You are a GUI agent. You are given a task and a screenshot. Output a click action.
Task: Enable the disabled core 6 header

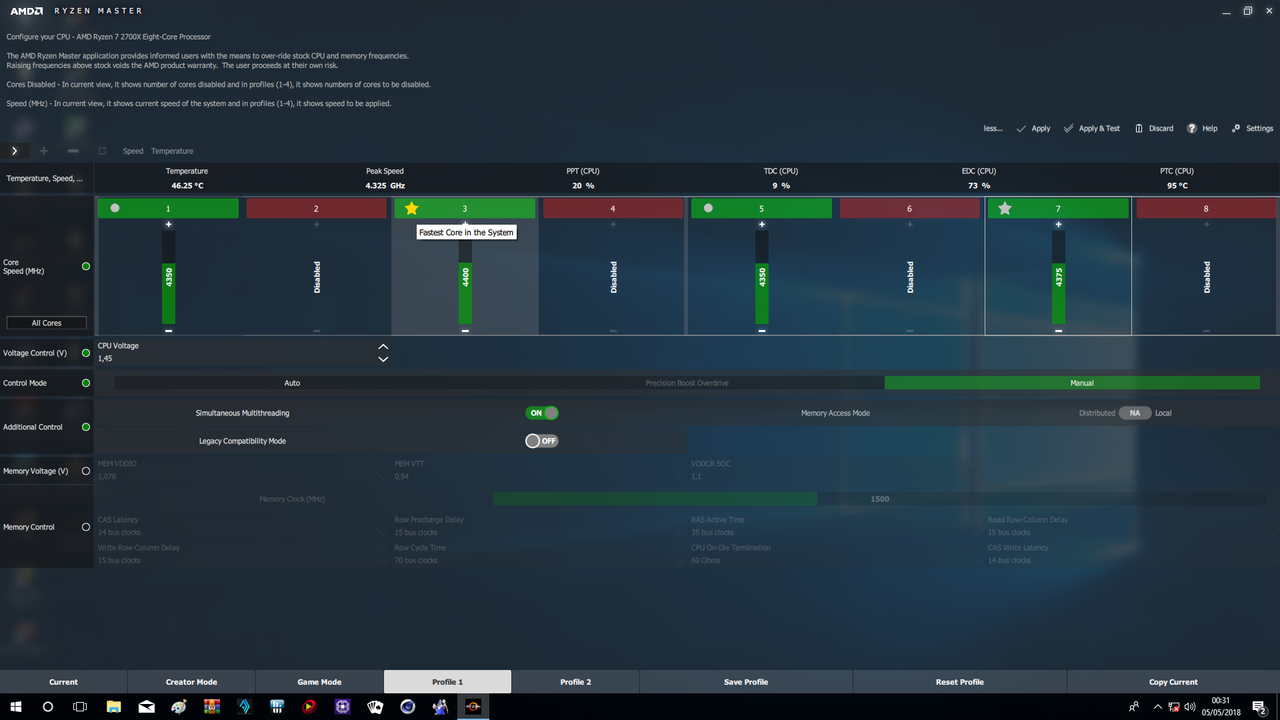click(x=909, y=208)
